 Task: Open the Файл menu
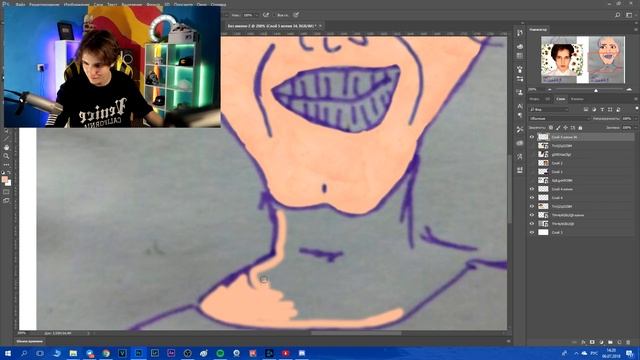[x=20, y=4]
